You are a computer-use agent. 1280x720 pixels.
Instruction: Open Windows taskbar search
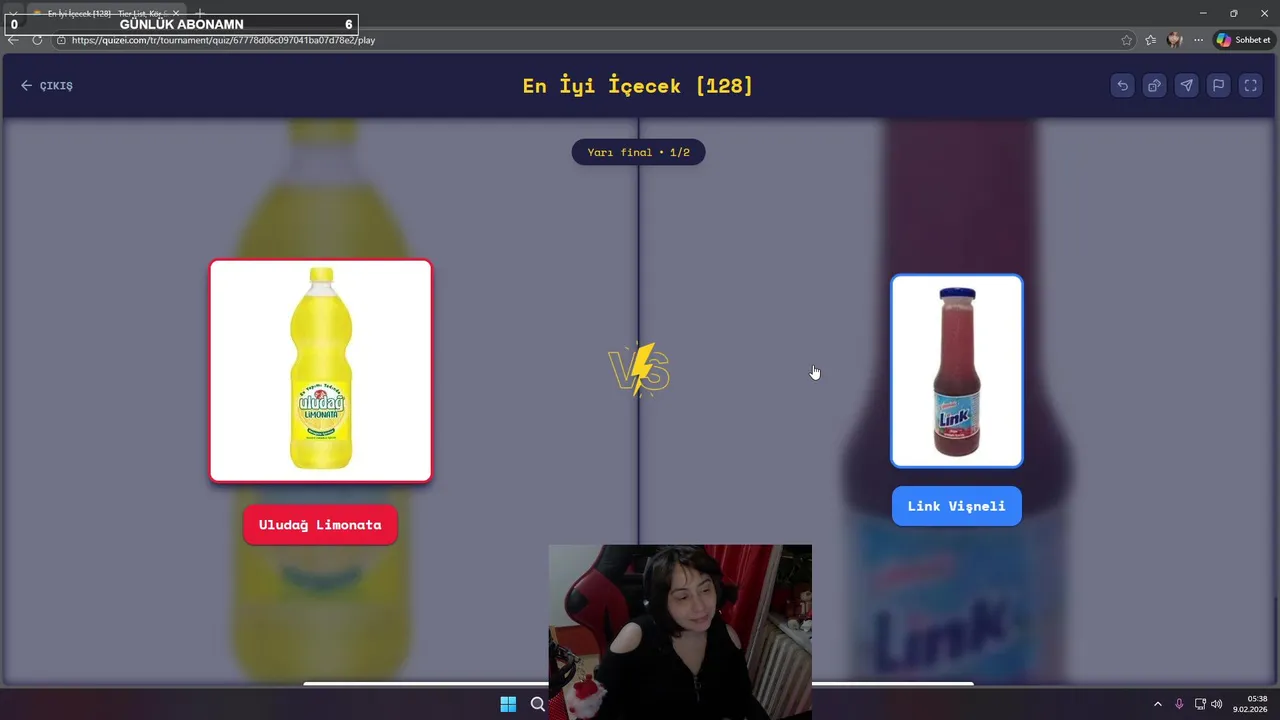coord(538,704)
